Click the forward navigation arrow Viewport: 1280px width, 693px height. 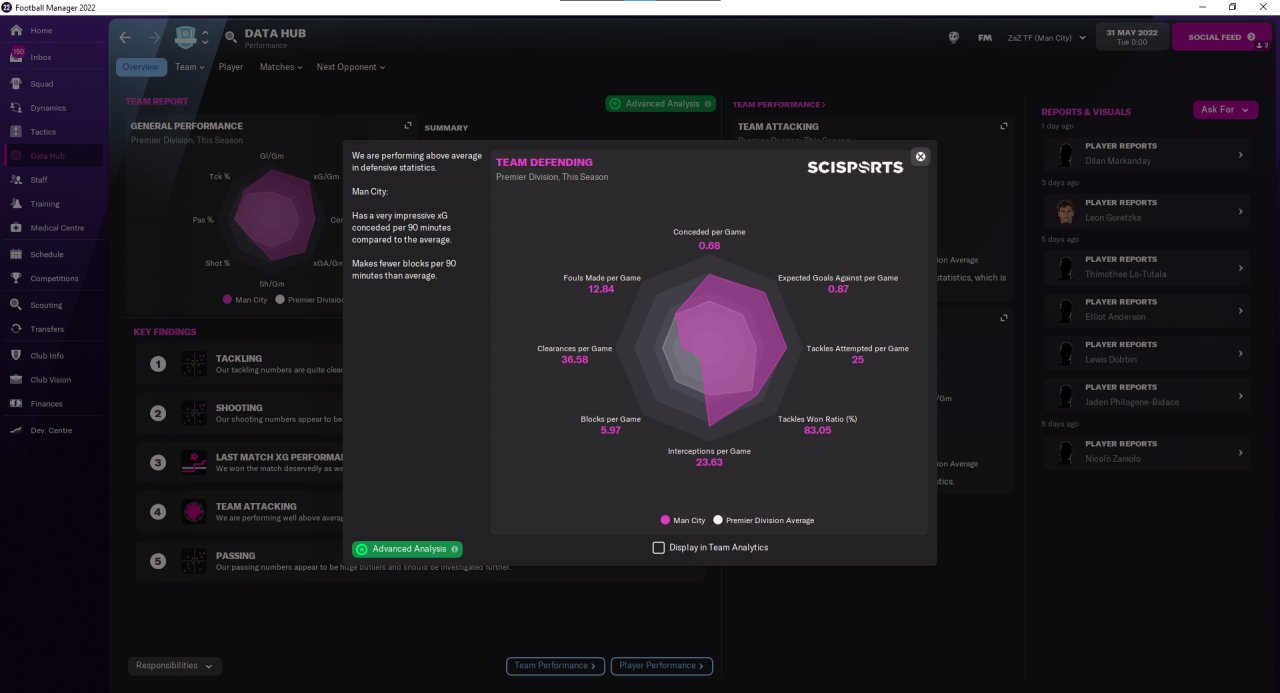(154, 38)
